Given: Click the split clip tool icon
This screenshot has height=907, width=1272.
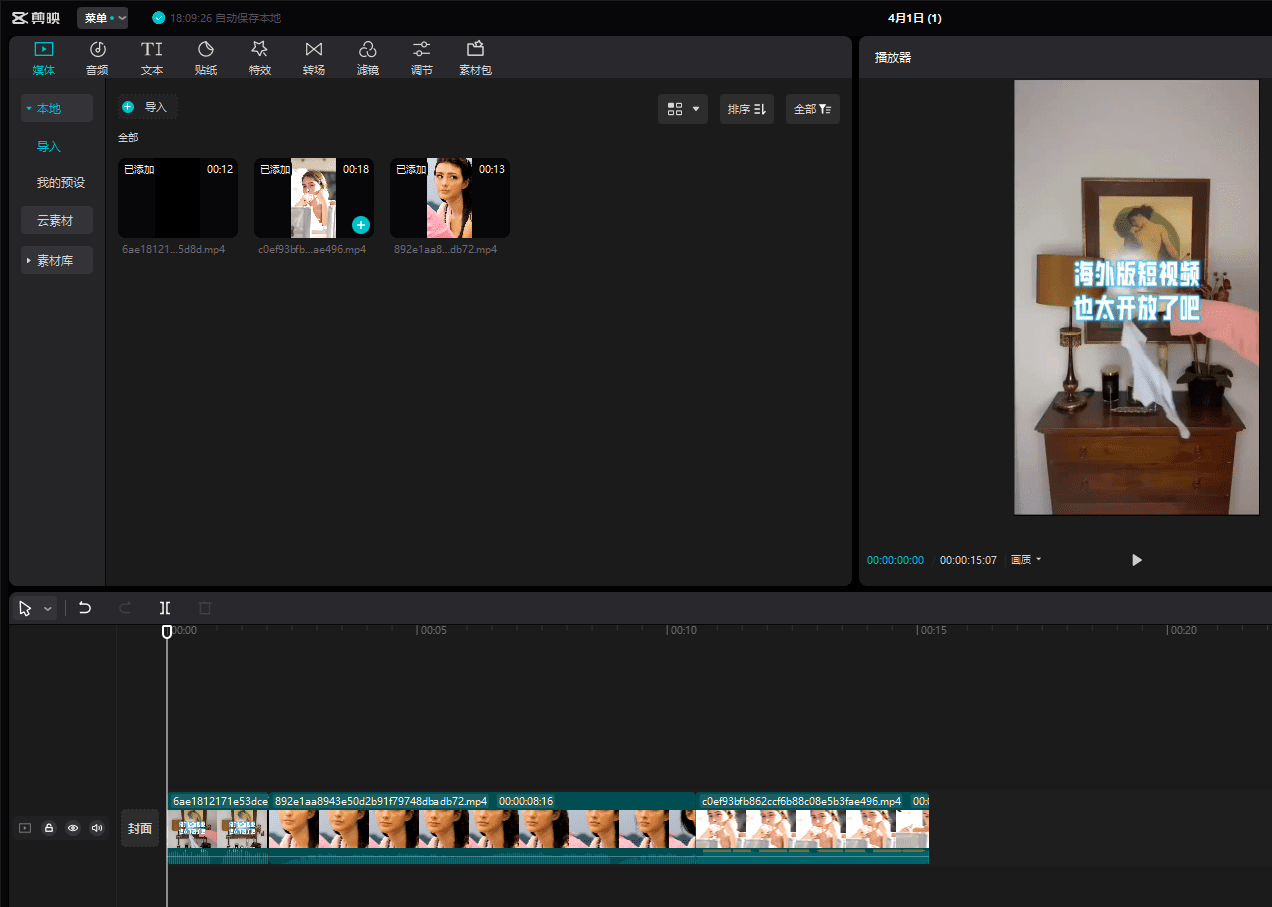Looking at the screenshot, I should pos(165,608).
